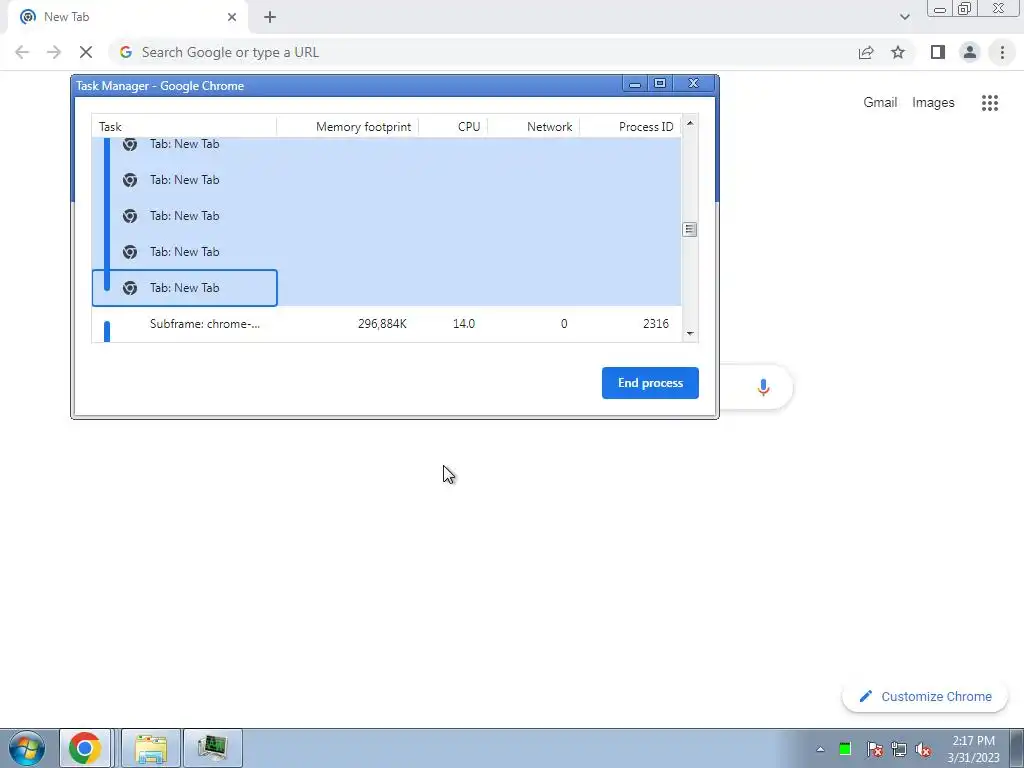1024x768 pixels.
Task: Sort by Task column header
Action: (184, 127)
